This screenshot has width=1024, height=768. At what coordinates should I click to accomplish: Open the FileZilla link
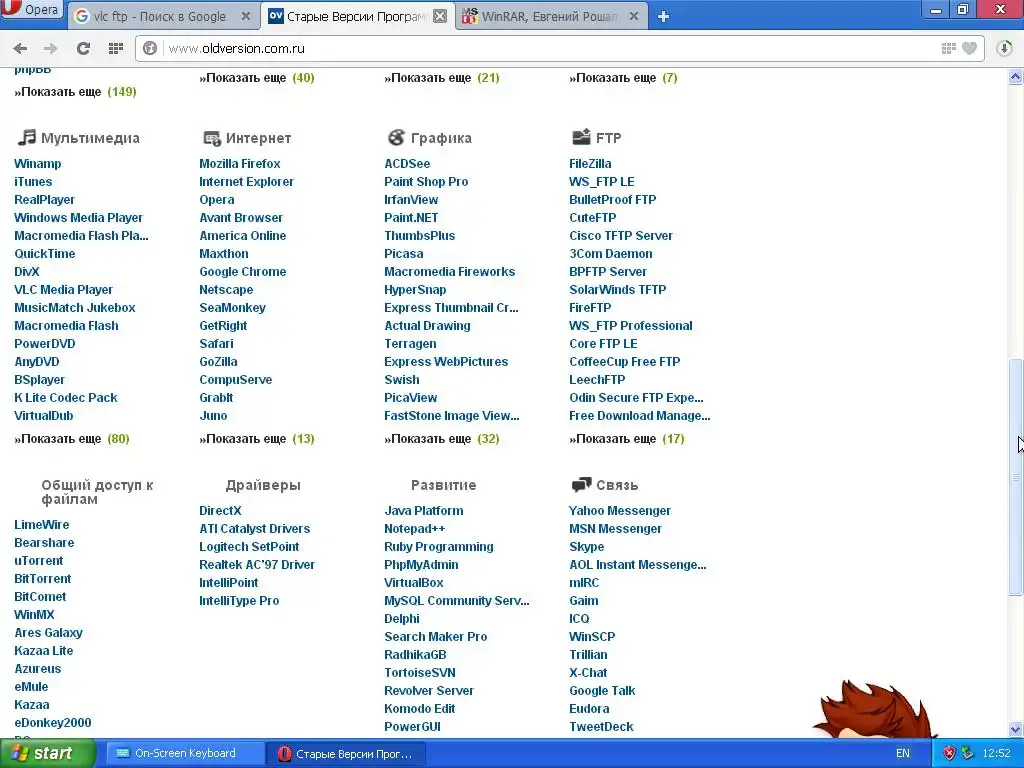590,163
